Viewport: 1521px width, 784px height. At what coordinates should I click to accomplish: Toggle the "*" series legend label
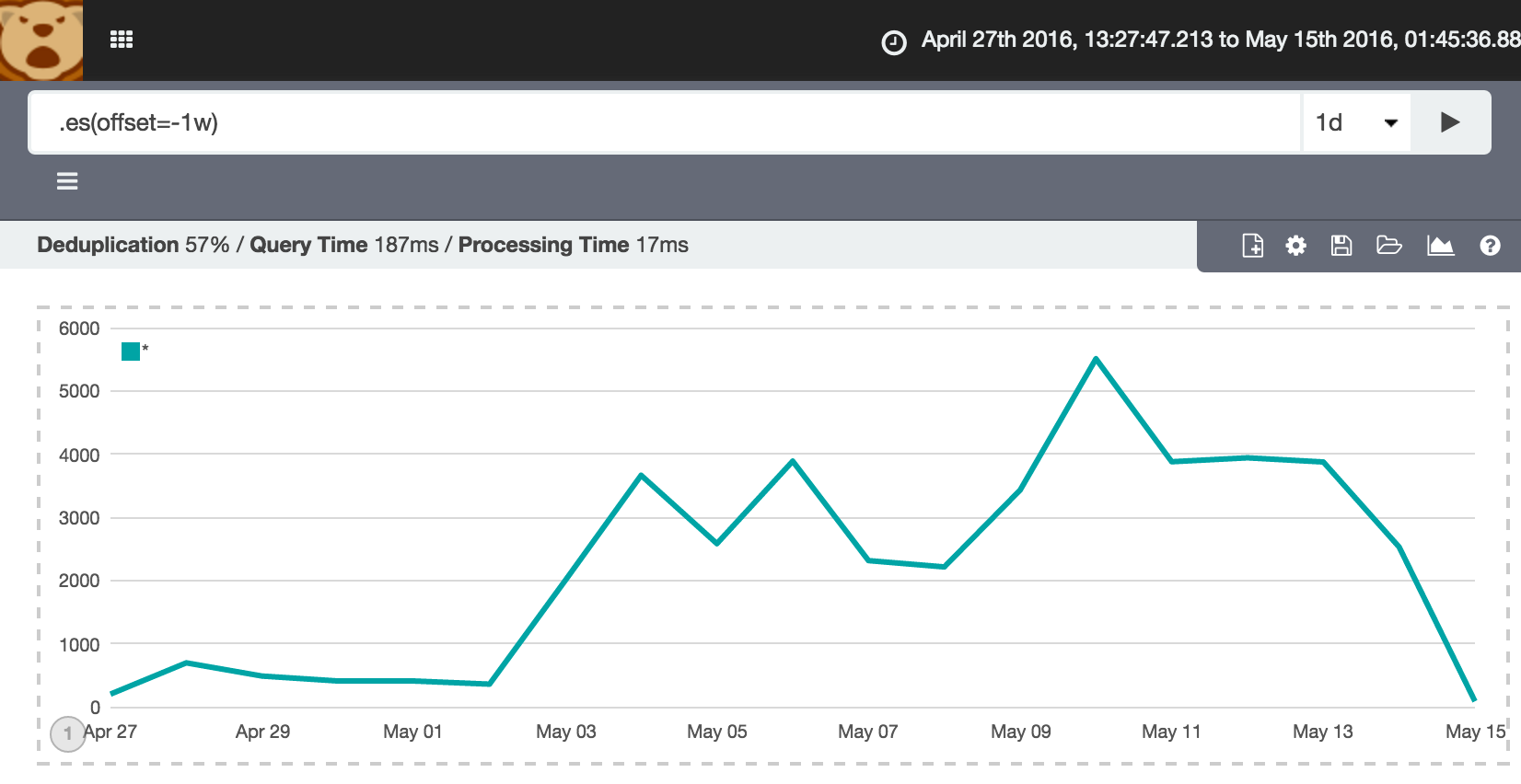(145, 350)
